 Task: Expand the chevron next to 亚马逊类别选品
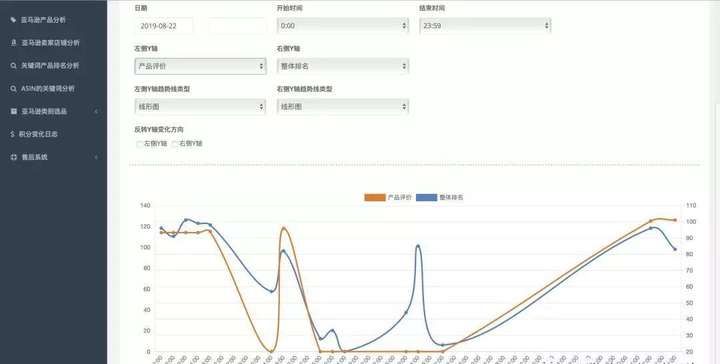coord(96,112)
